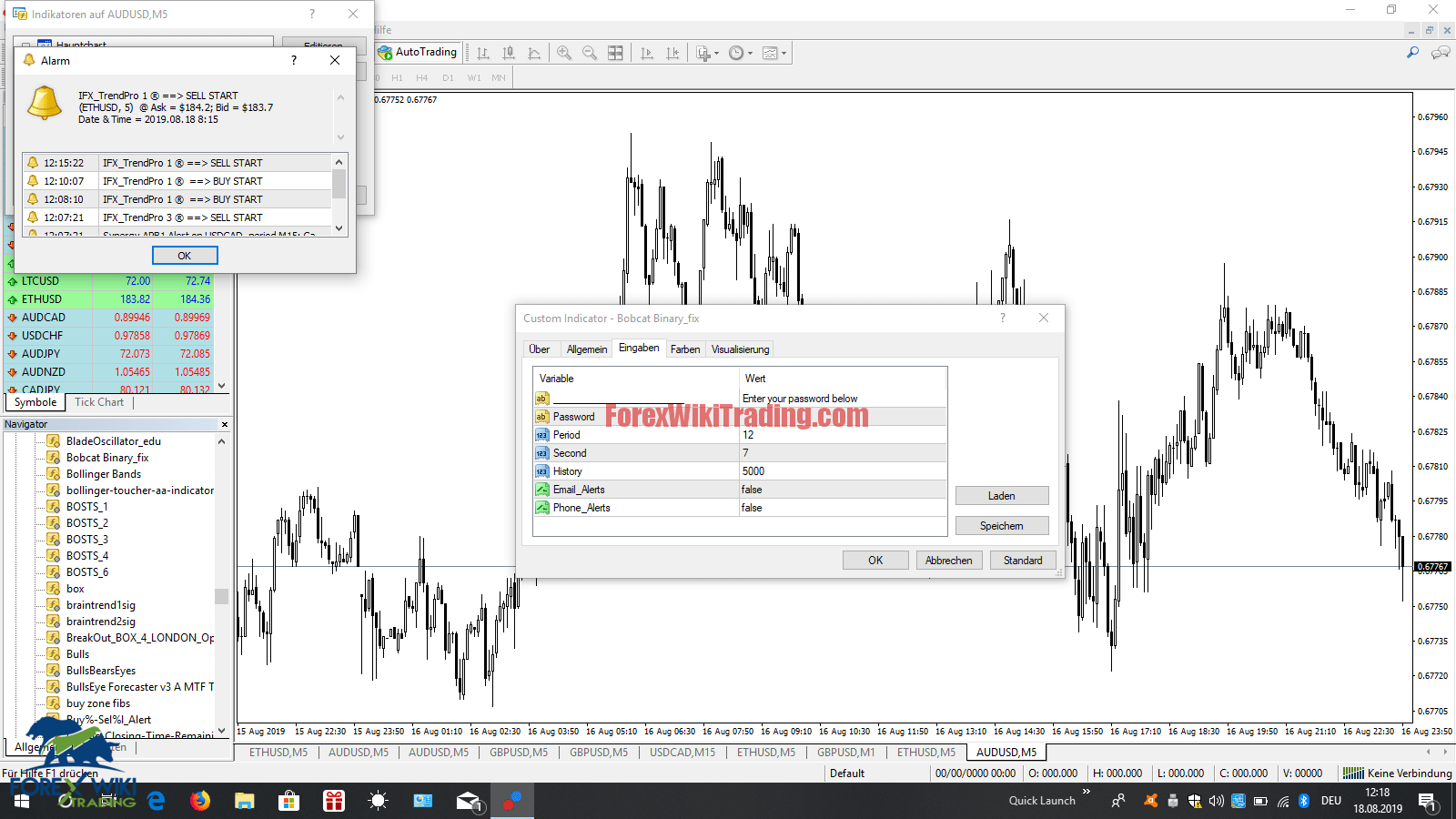The image size is (1456, 819).
Task: Open indicators dropdown arrow in toolbar
Action: pos(716,53)
